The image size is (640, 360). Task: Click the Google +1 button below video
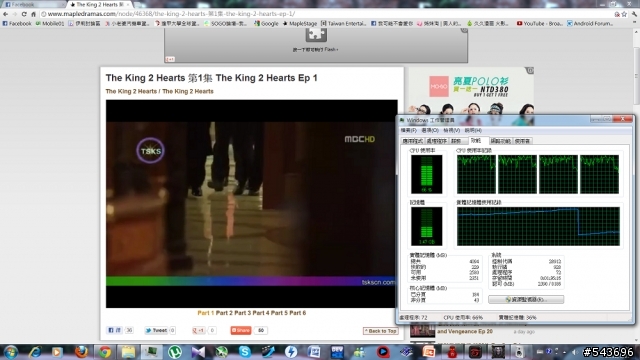(198, 331)
